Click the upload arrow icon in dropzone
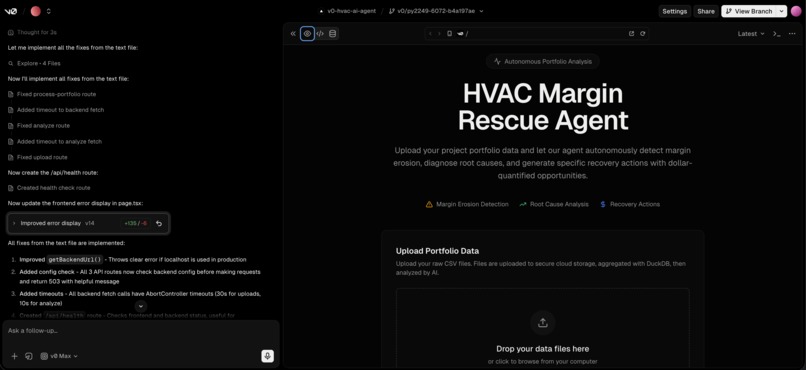806x370 pixels. [x=543, y=323]
